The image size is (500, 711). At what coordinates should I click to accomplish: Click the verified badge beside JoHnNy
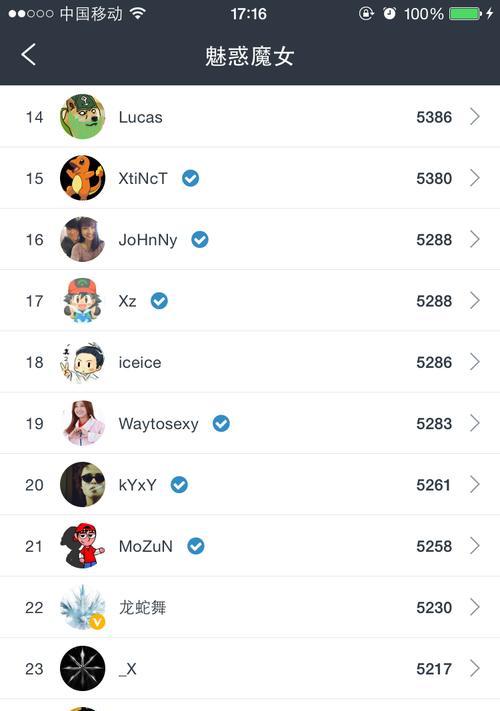coord(200,239)
